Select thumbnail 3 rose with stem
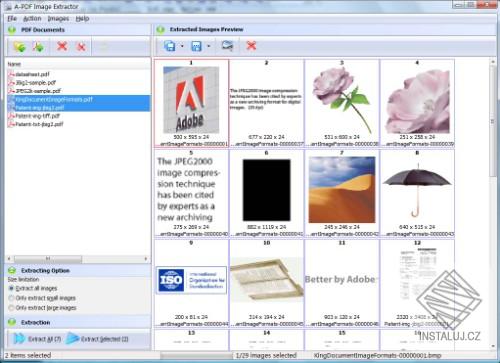 point(342,103)
